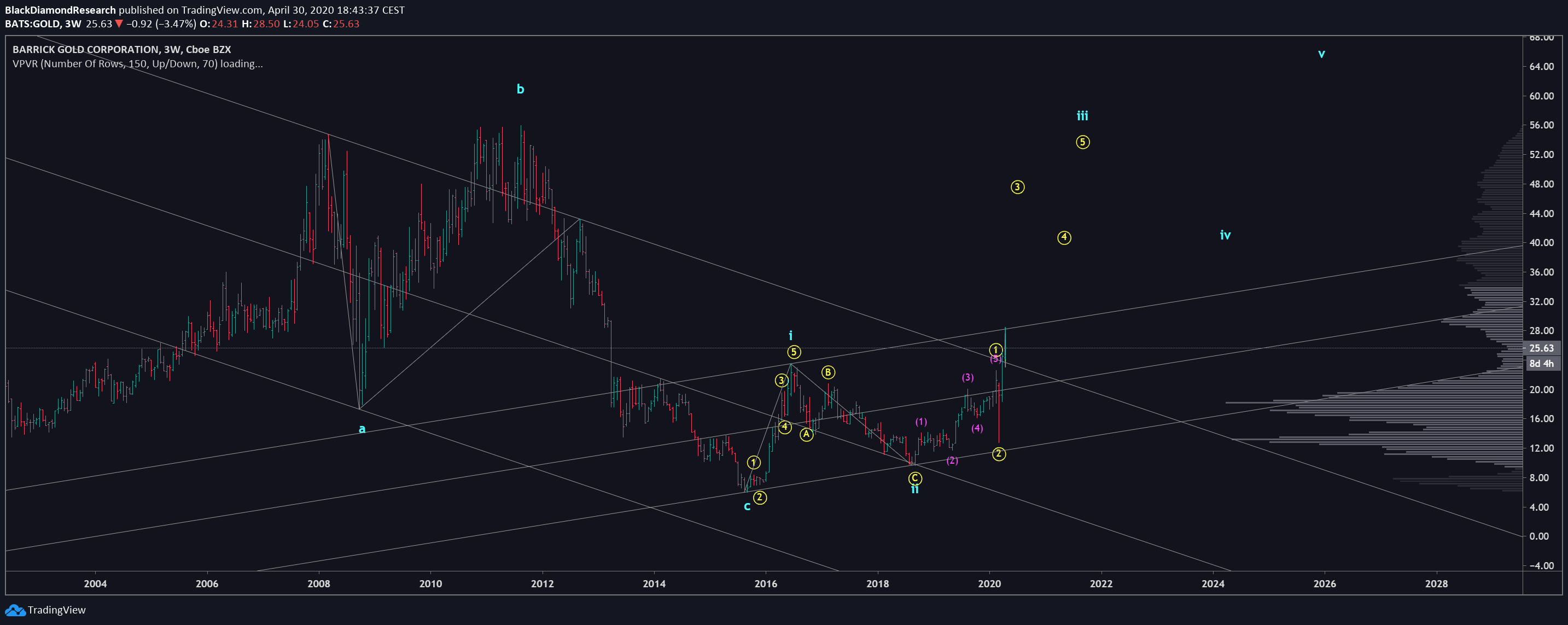
Task: Select the cyan wave label a
Action: tap(362, 429)
